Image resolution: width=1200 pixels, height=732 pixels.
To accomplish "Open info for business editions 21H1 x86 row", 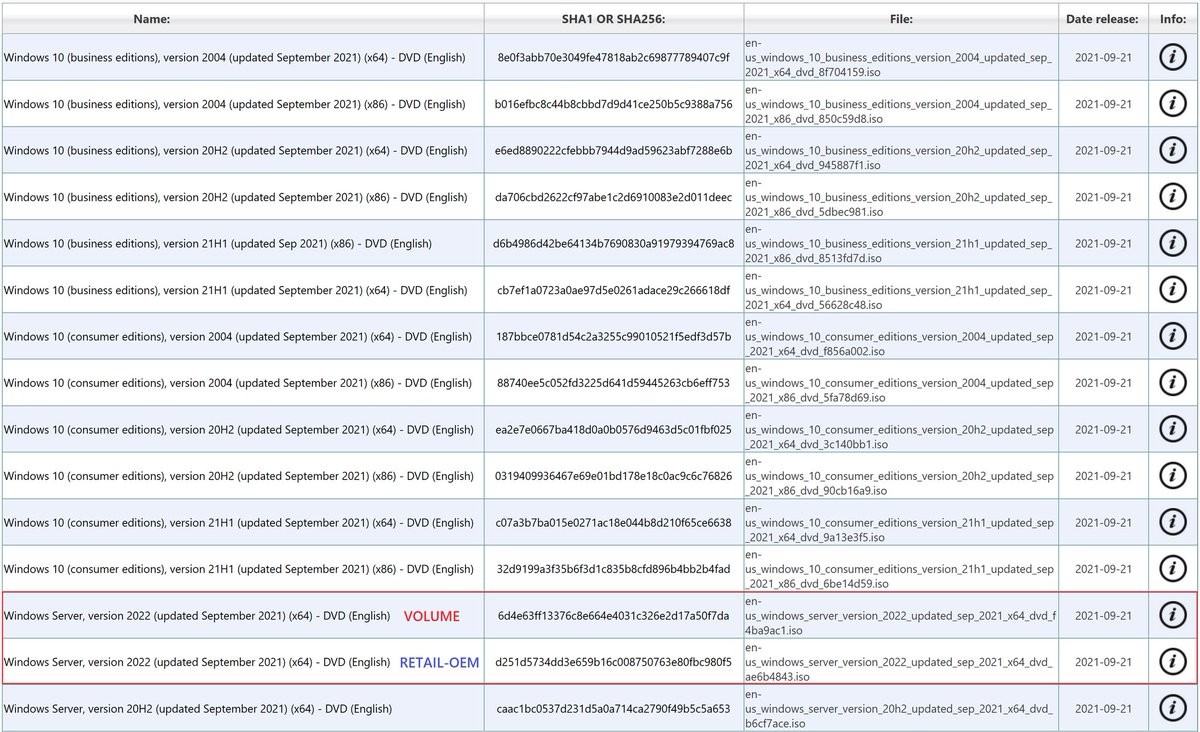I will (x=1171, y=243).
